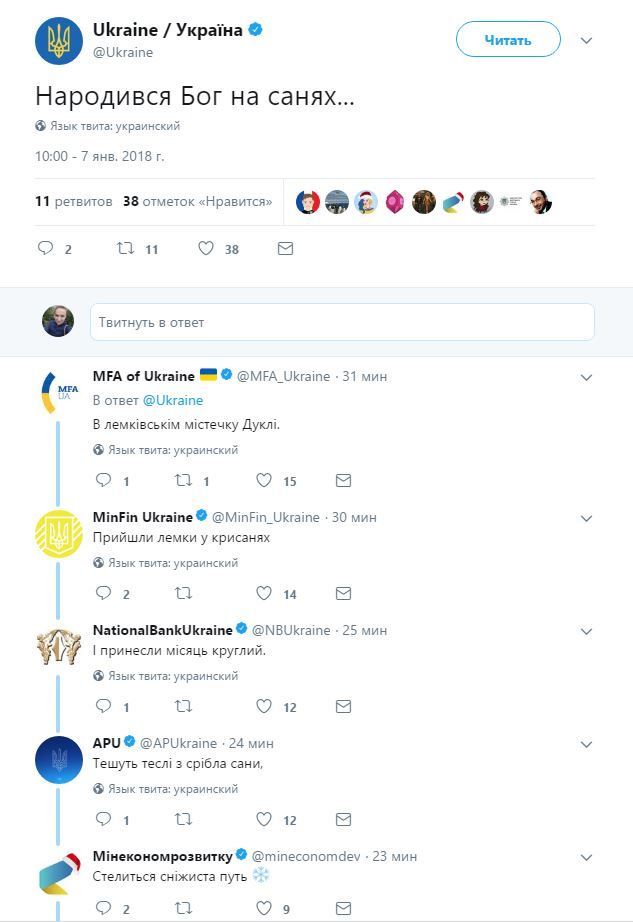Open the NationalBankUkraine profile picture

[x=58, y=647]
